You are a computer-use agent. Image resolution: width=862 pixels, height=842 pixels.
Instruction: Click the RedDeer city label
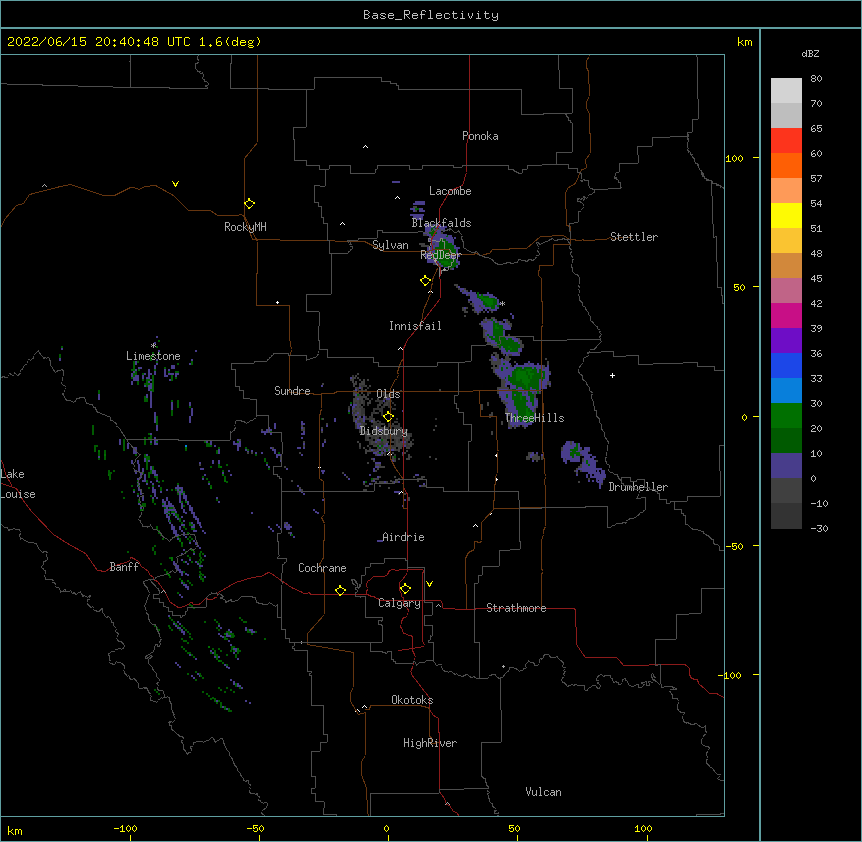click(x=440, y=255)
